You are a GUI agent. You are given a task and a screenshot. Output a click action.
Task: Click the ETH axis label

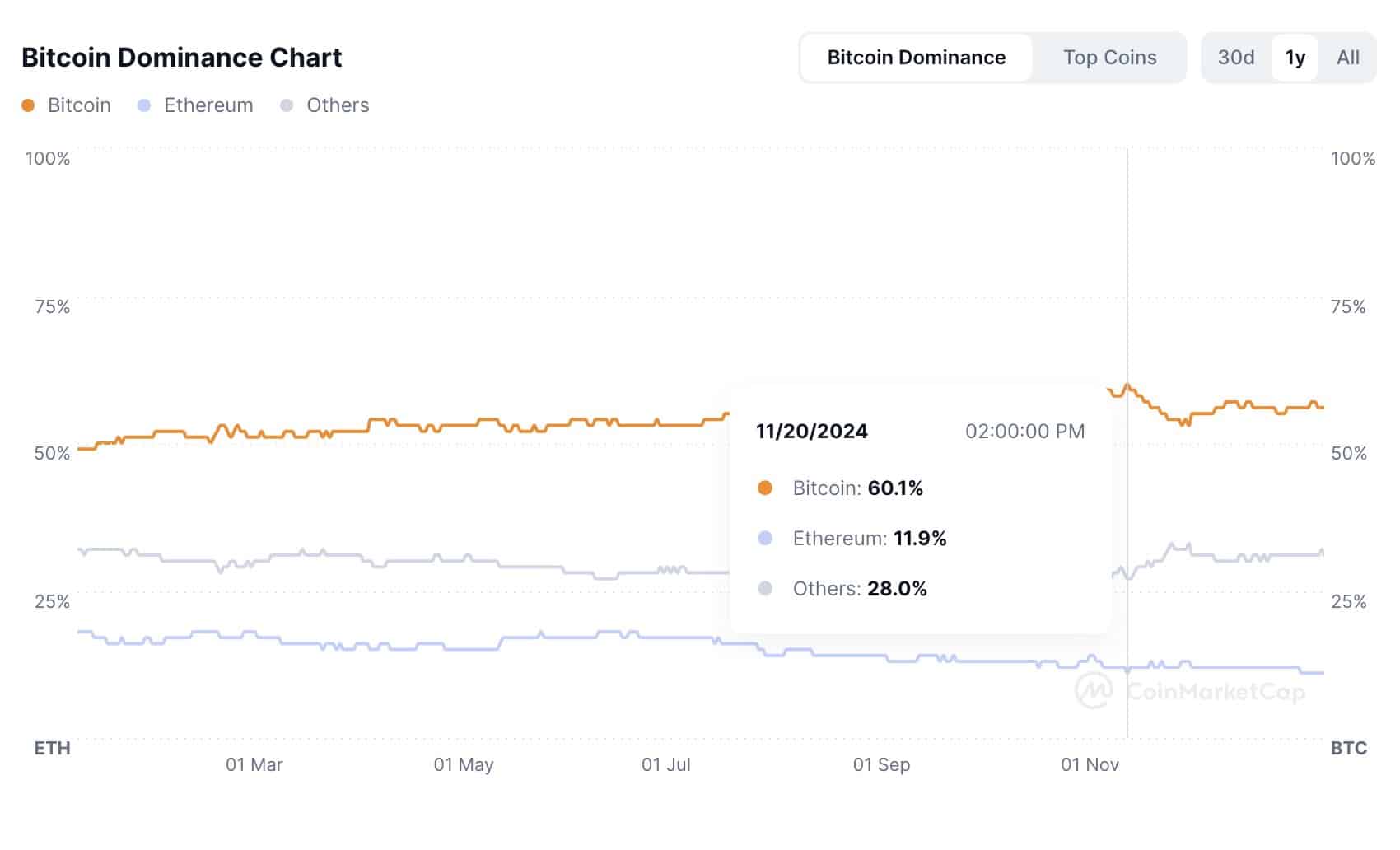pyautogui.click(x=52, y=748)
